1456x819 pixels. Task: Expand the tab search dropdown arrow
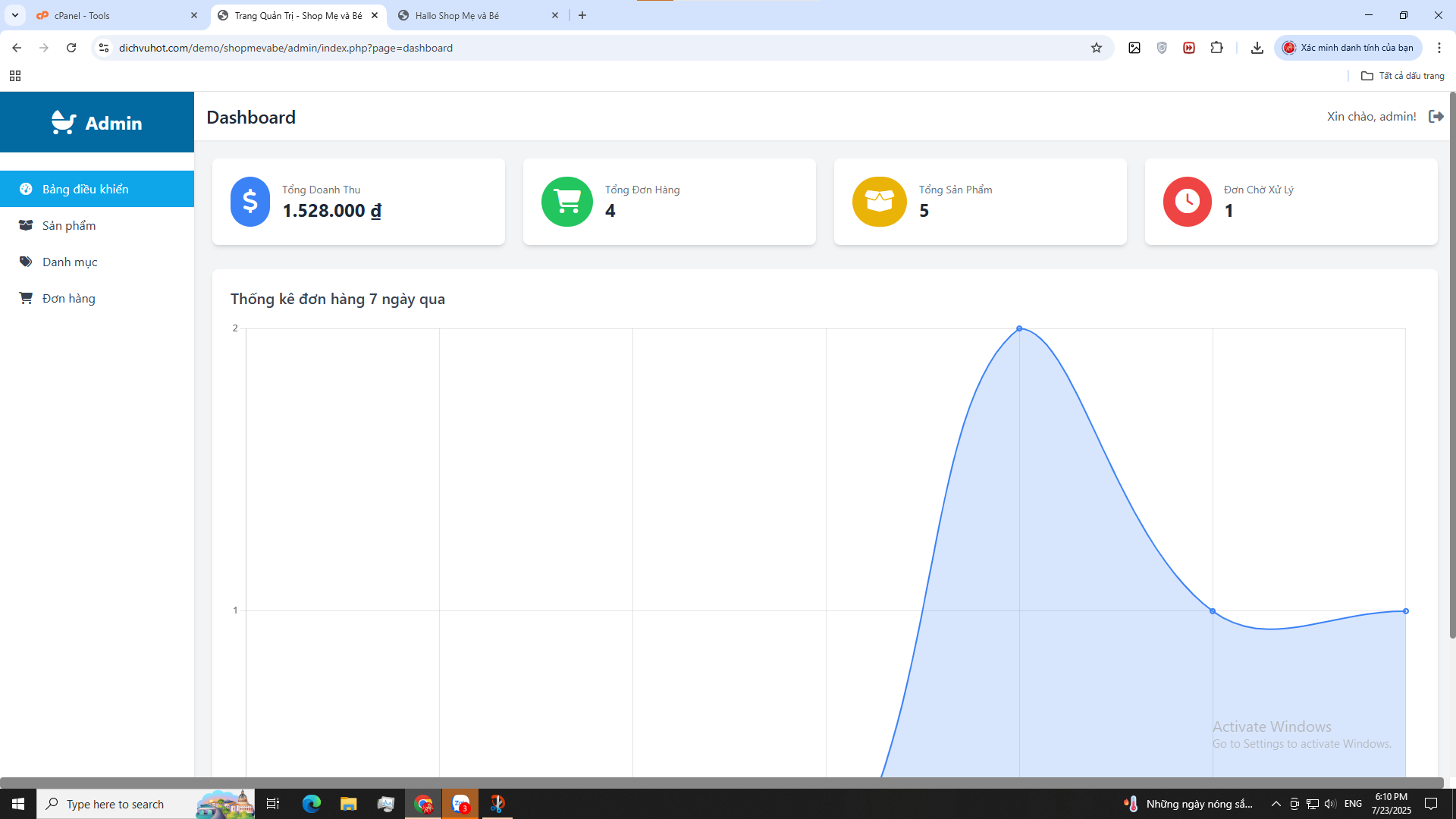tap(14, 15)
